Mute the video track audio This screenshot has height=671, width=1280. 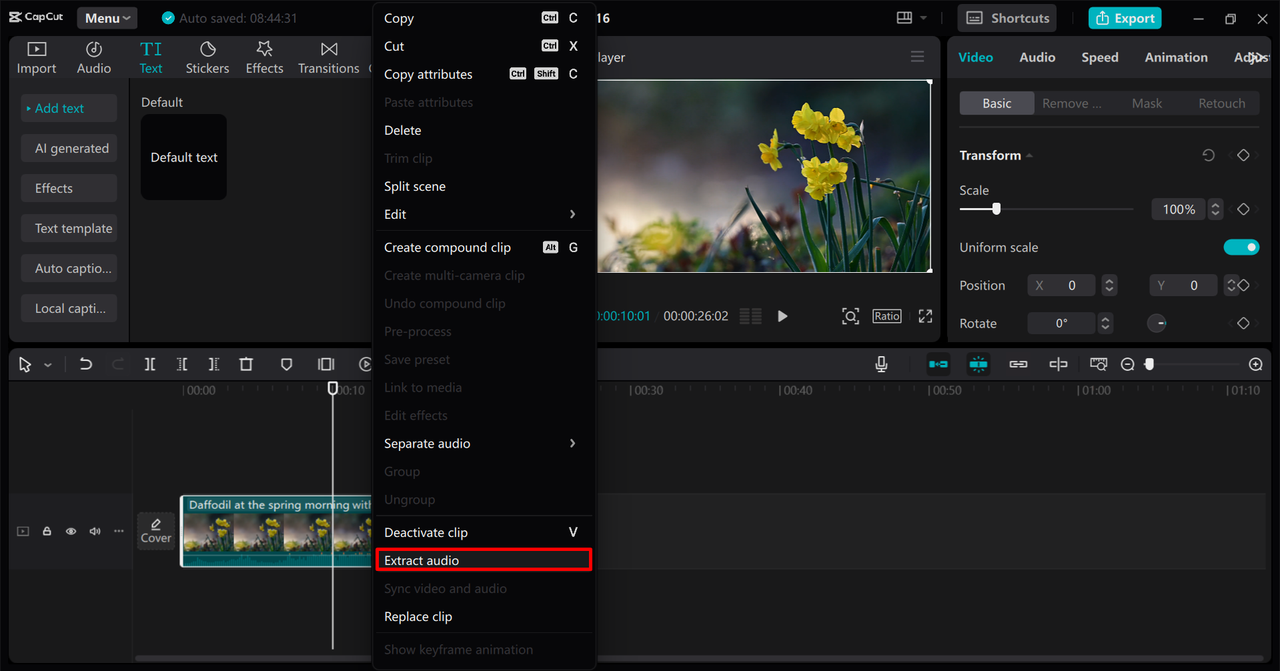coord(95,531)
